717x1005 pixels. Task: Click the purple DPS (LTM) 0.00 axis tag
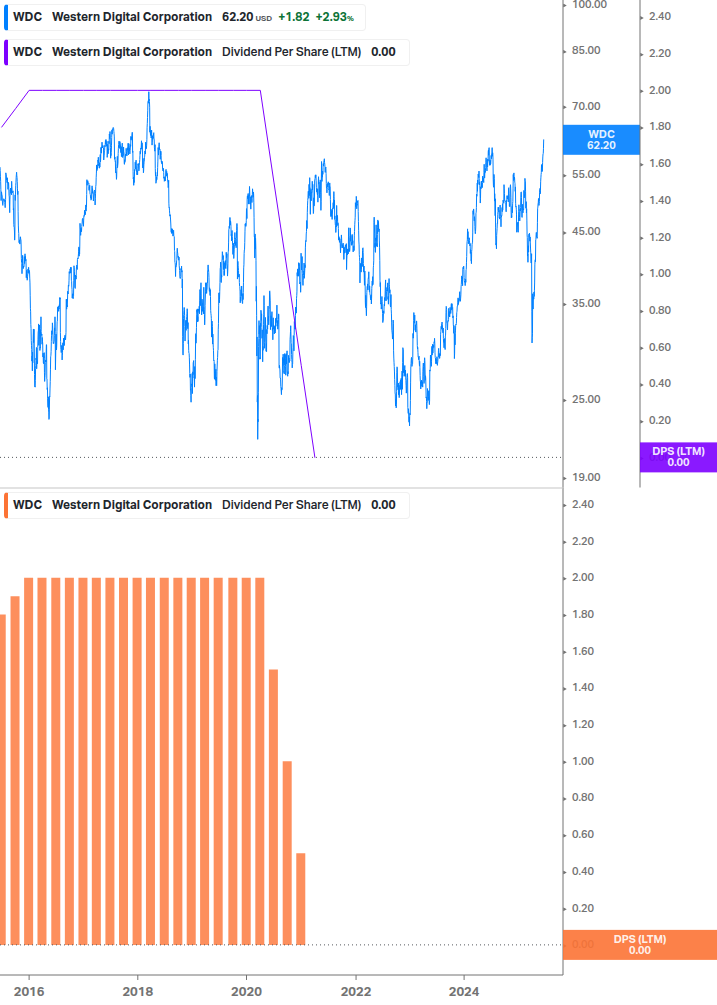point(678,457)
